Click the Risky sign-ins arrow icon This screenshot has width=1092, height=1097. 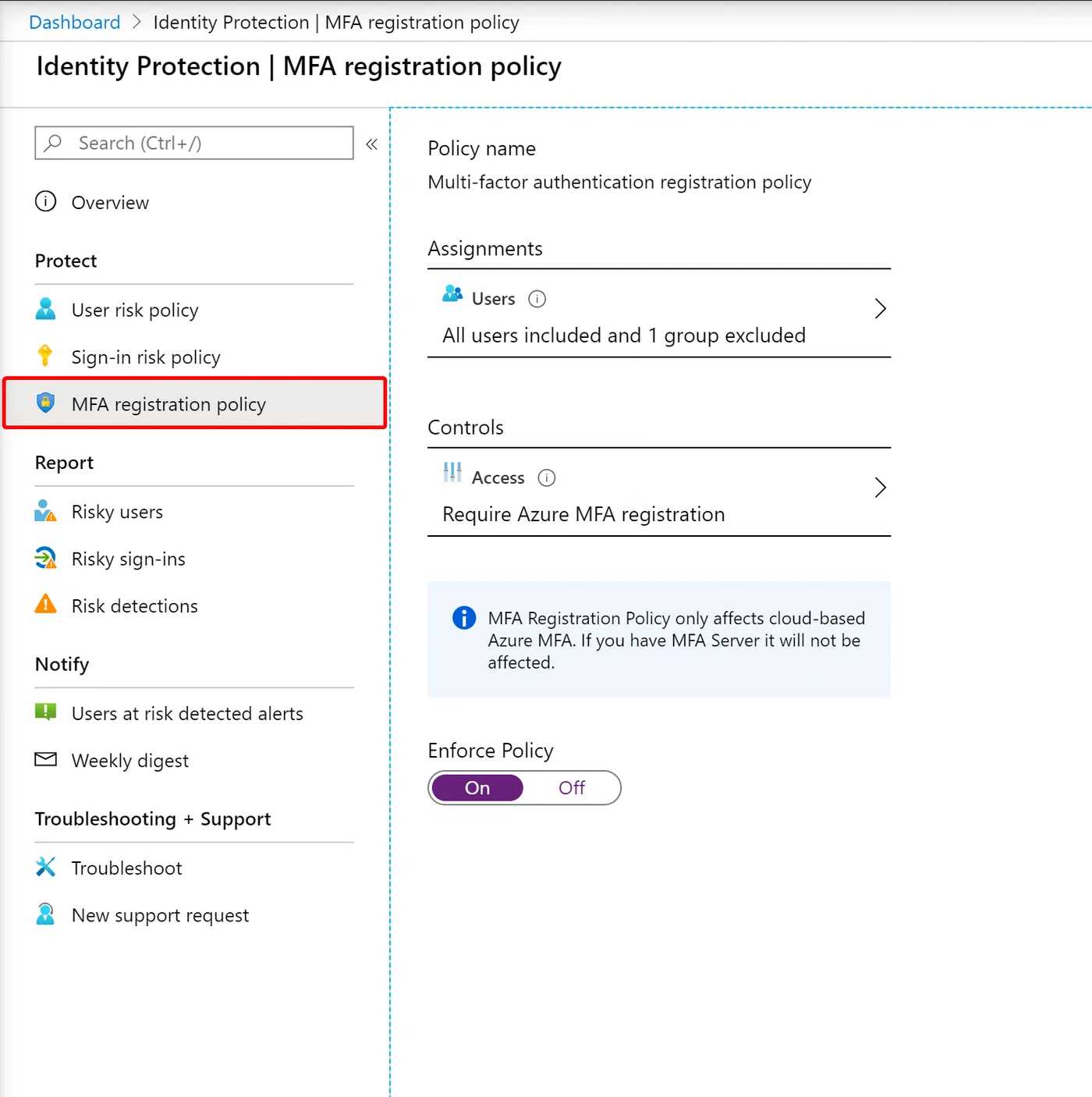point(46,558)
